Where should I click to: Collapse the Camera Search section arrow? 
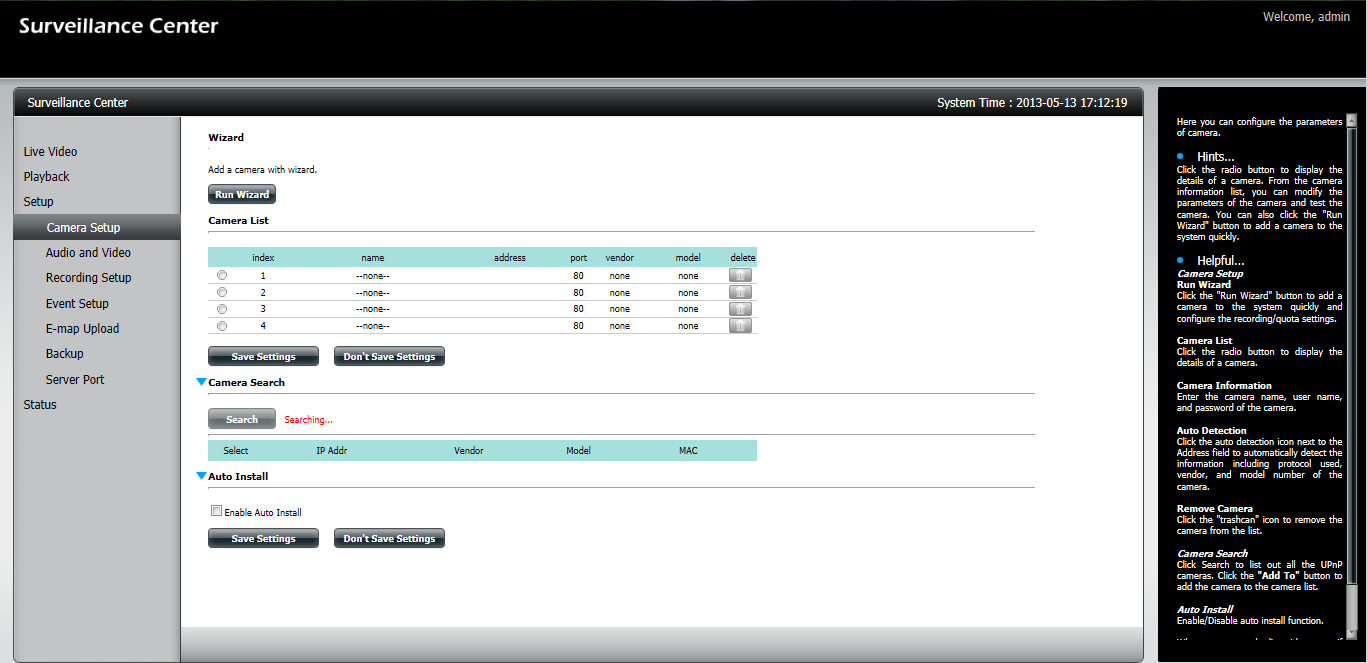201,382
